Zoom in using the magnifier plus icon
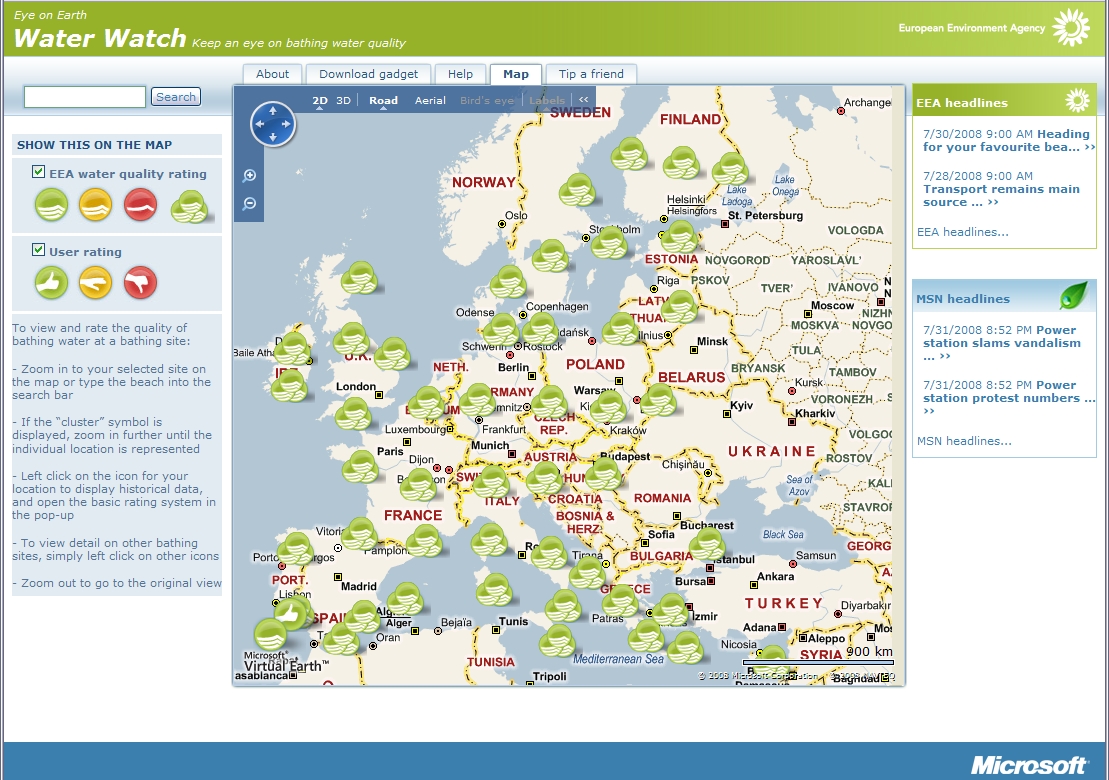1109x780 pixels. [x=249, y=175]
